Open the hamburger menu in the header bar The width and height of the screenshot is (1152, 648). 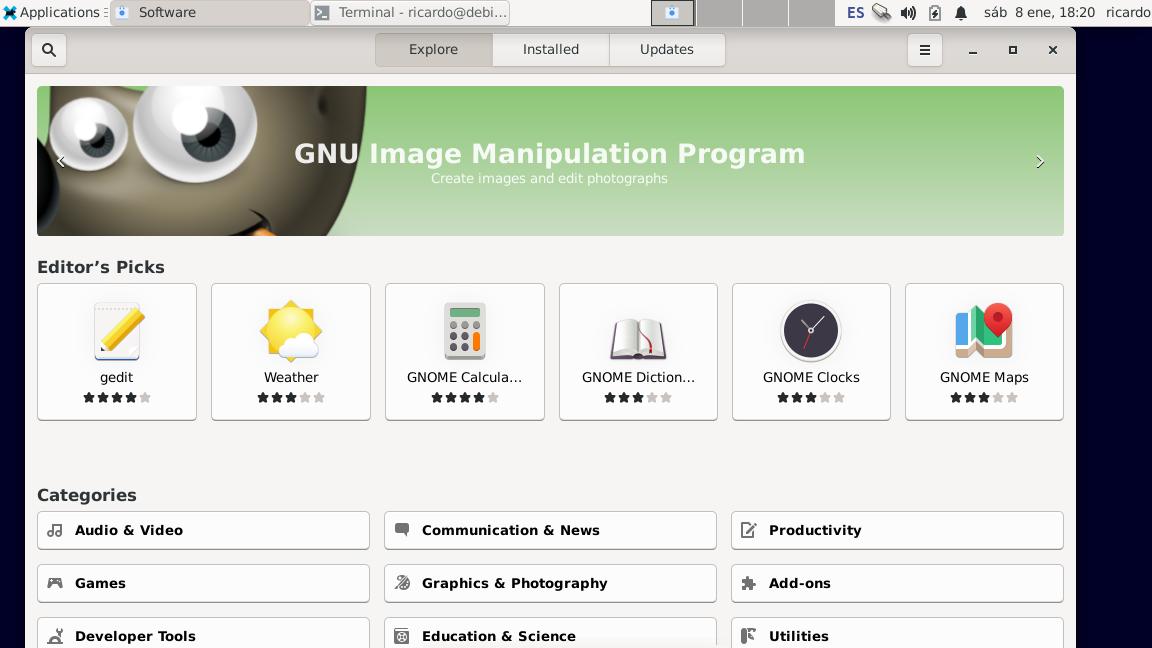[925, 50]
